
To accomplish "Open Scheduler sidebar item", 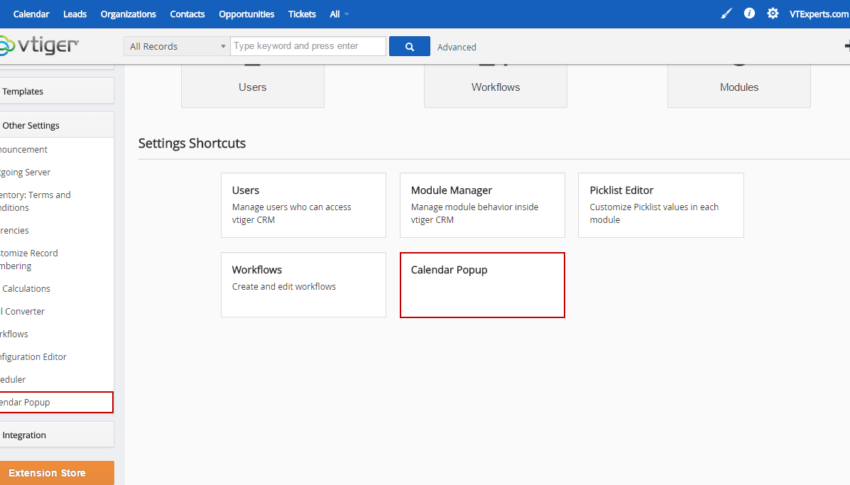I will click(x=13, y=380).
